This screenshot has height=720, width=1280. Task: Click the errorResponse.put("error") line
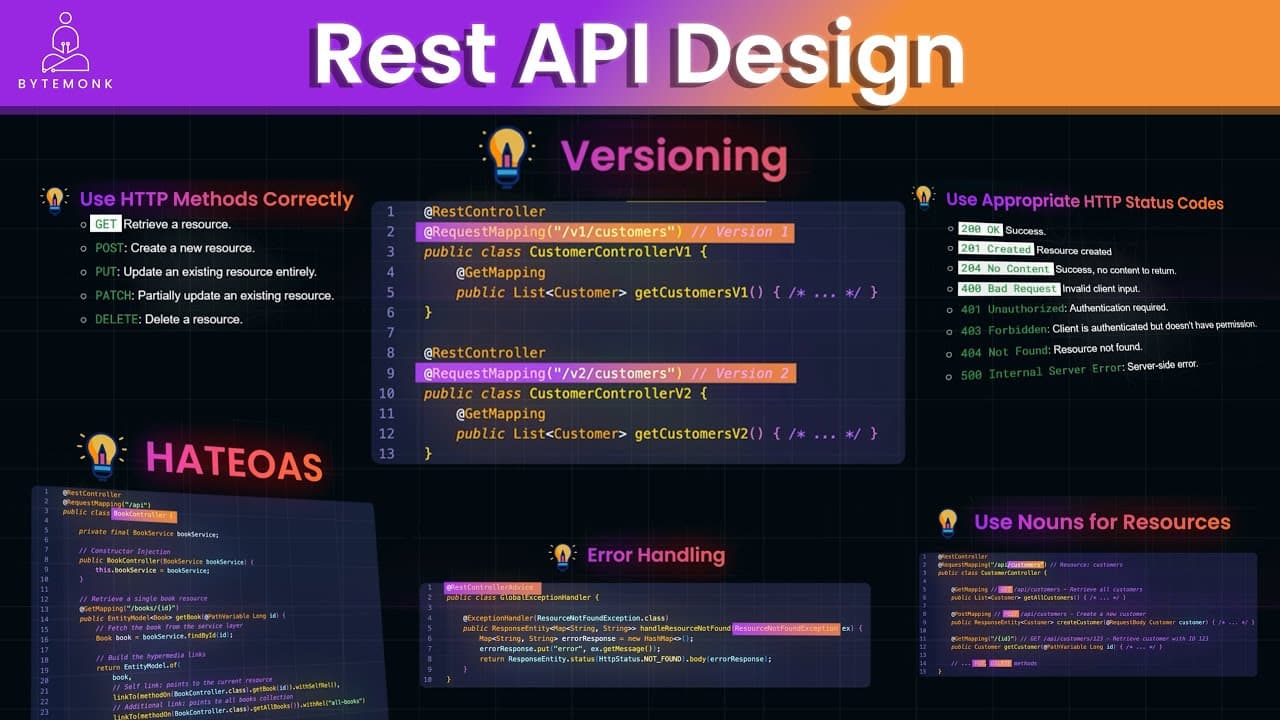click(x=570, y=649)
